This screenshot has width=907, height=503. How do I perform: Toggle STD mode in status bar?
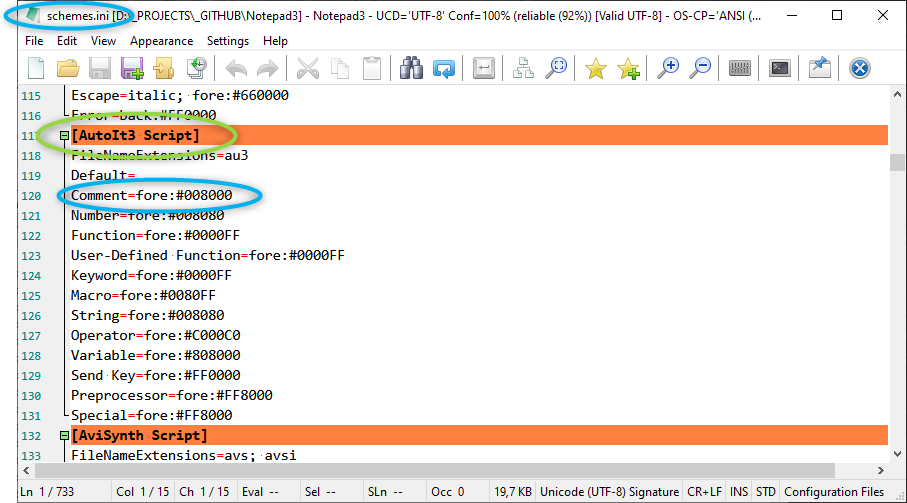point(766,492)
